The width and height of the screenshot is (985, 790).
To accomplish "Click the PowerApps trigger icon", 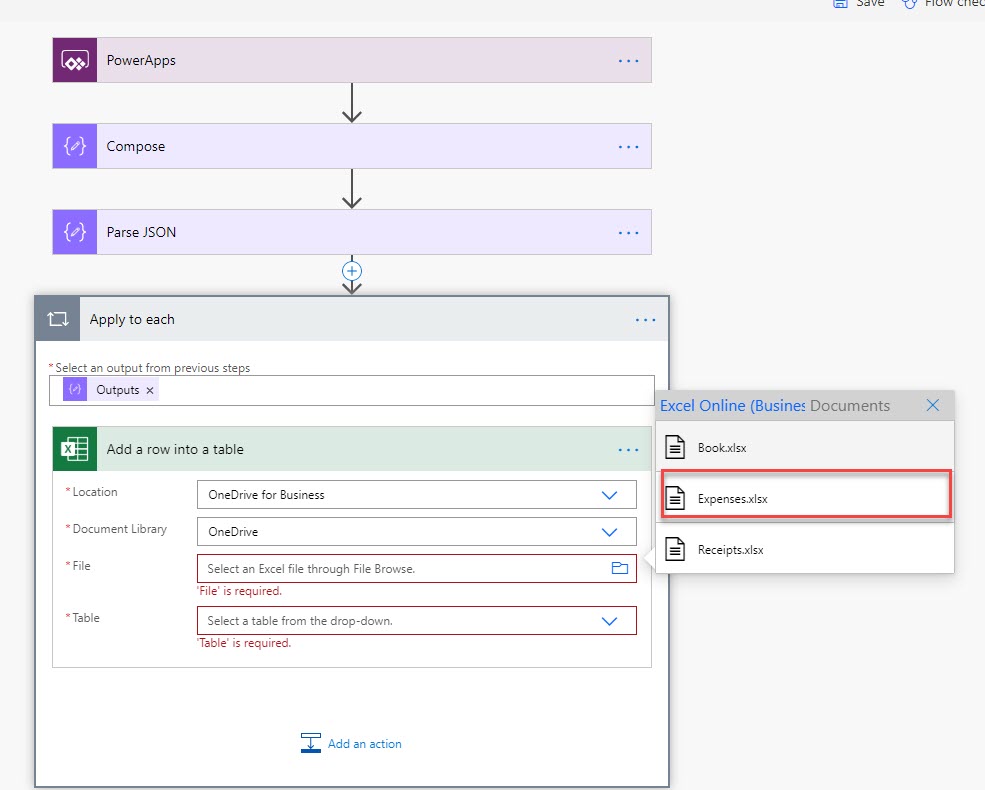I will click(75, 61).
